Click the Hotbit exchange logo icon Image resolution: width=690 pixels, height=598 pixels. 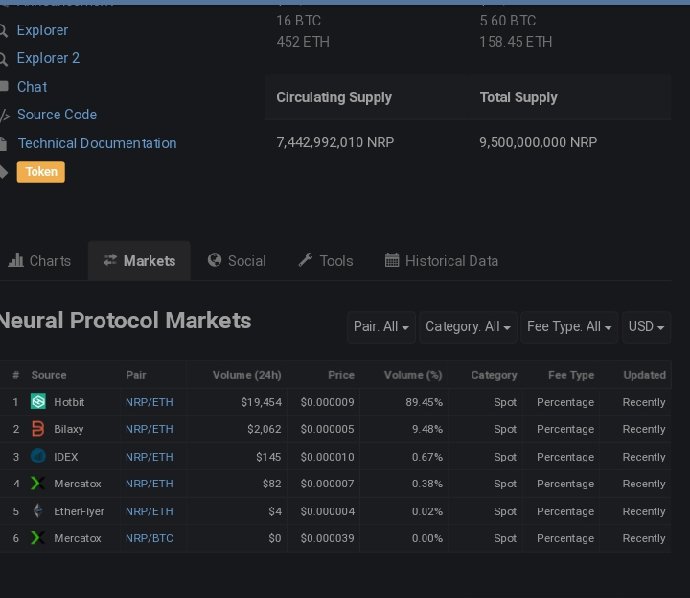click(38, 401)
